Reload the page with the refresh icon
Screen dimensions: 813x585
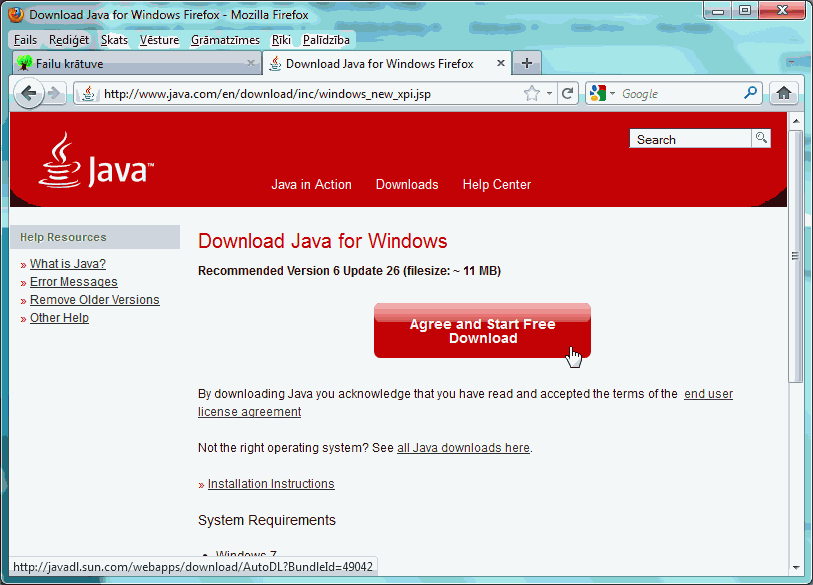(567, 93)
